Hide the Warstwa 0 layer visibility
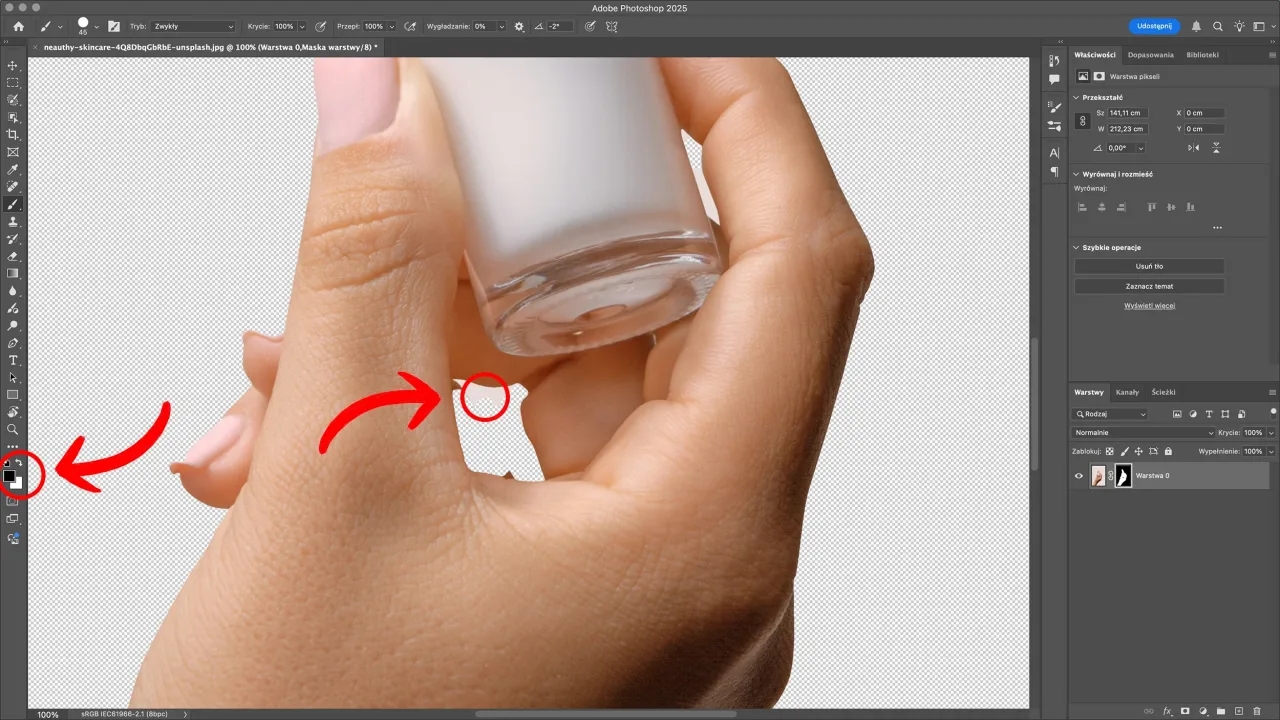Screen dimensions: 1280x720 click(x=1078, y=476)
